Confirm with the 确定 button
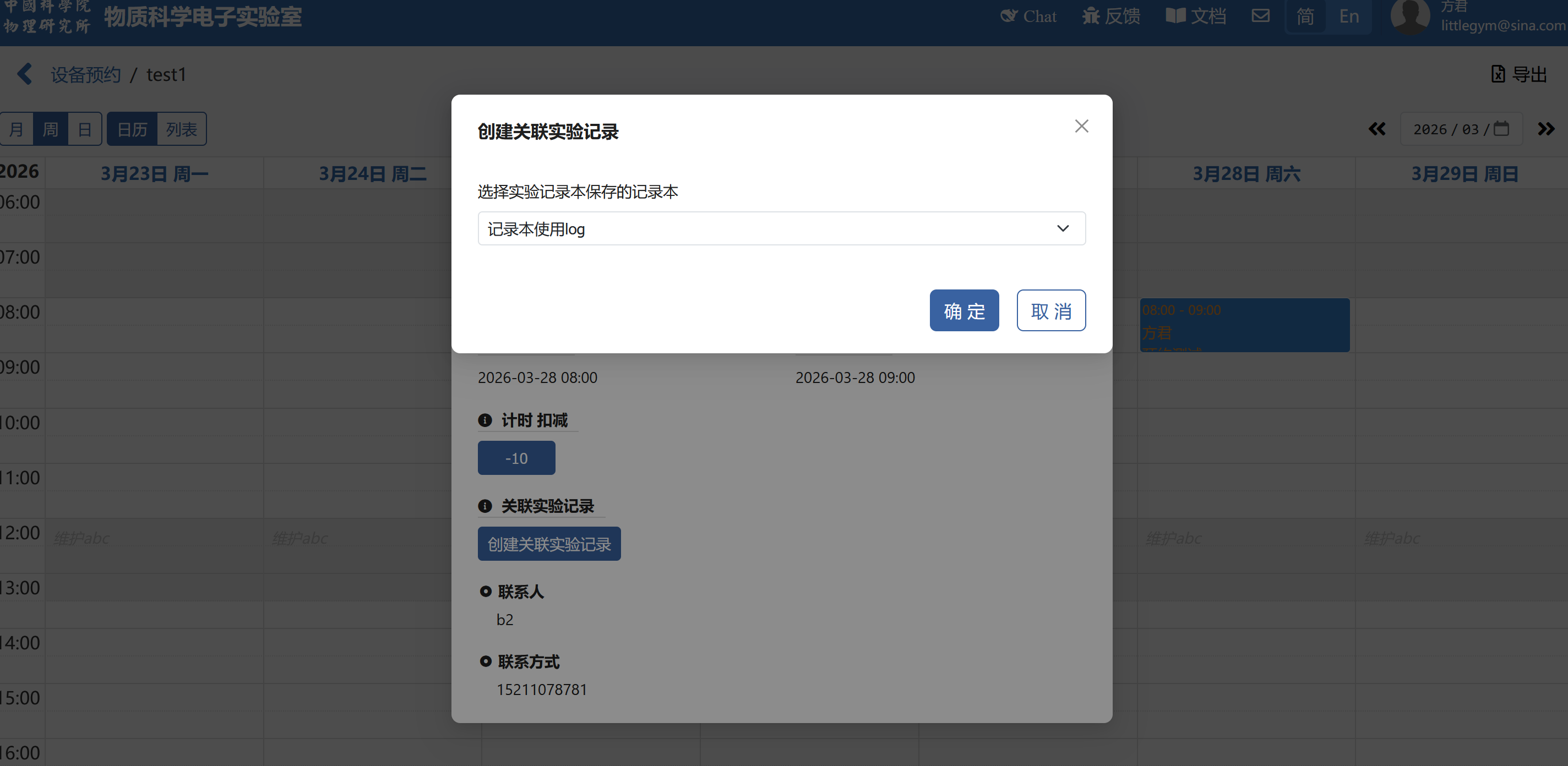The height and width of the screenshot is (766, 1568). point(964,311)
